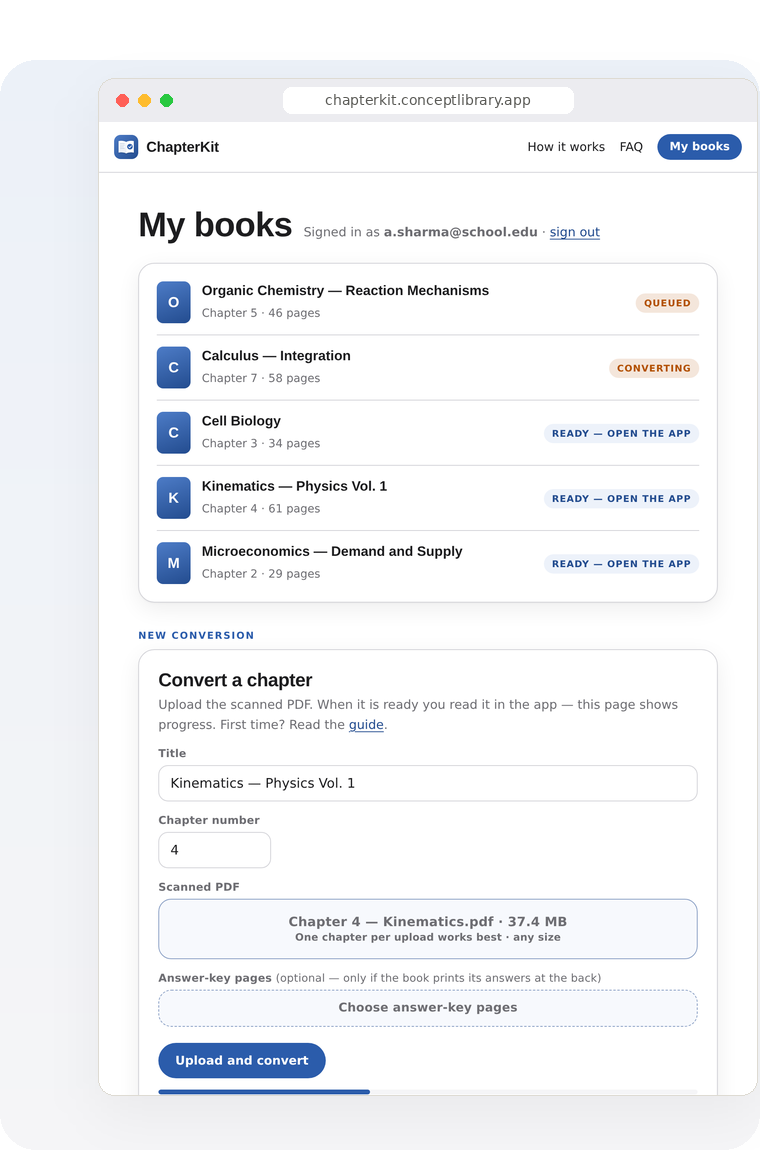
Task: Click the a.sharma@school.edu email text
Action: click(x=461, y=232)
